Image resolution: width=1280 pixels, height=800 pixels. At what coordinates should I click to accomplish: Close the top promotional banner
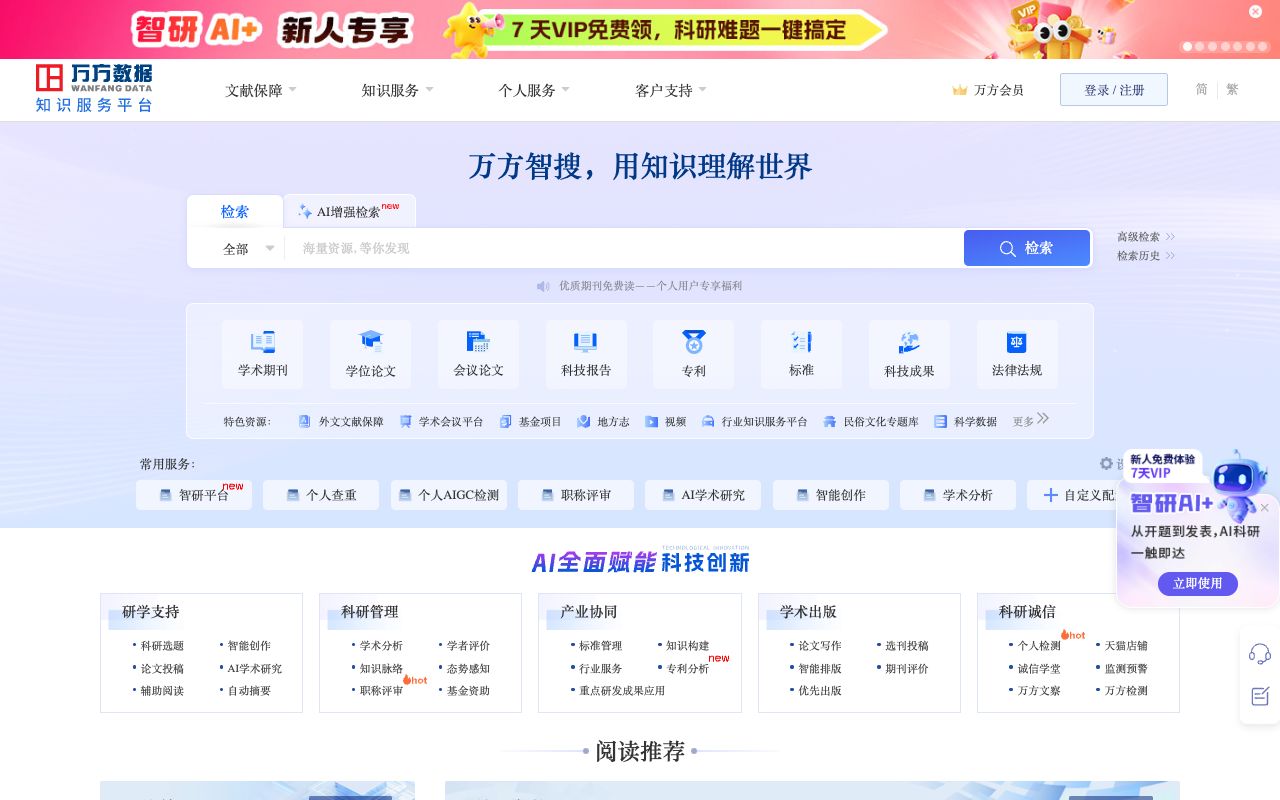coord(1255,11)
